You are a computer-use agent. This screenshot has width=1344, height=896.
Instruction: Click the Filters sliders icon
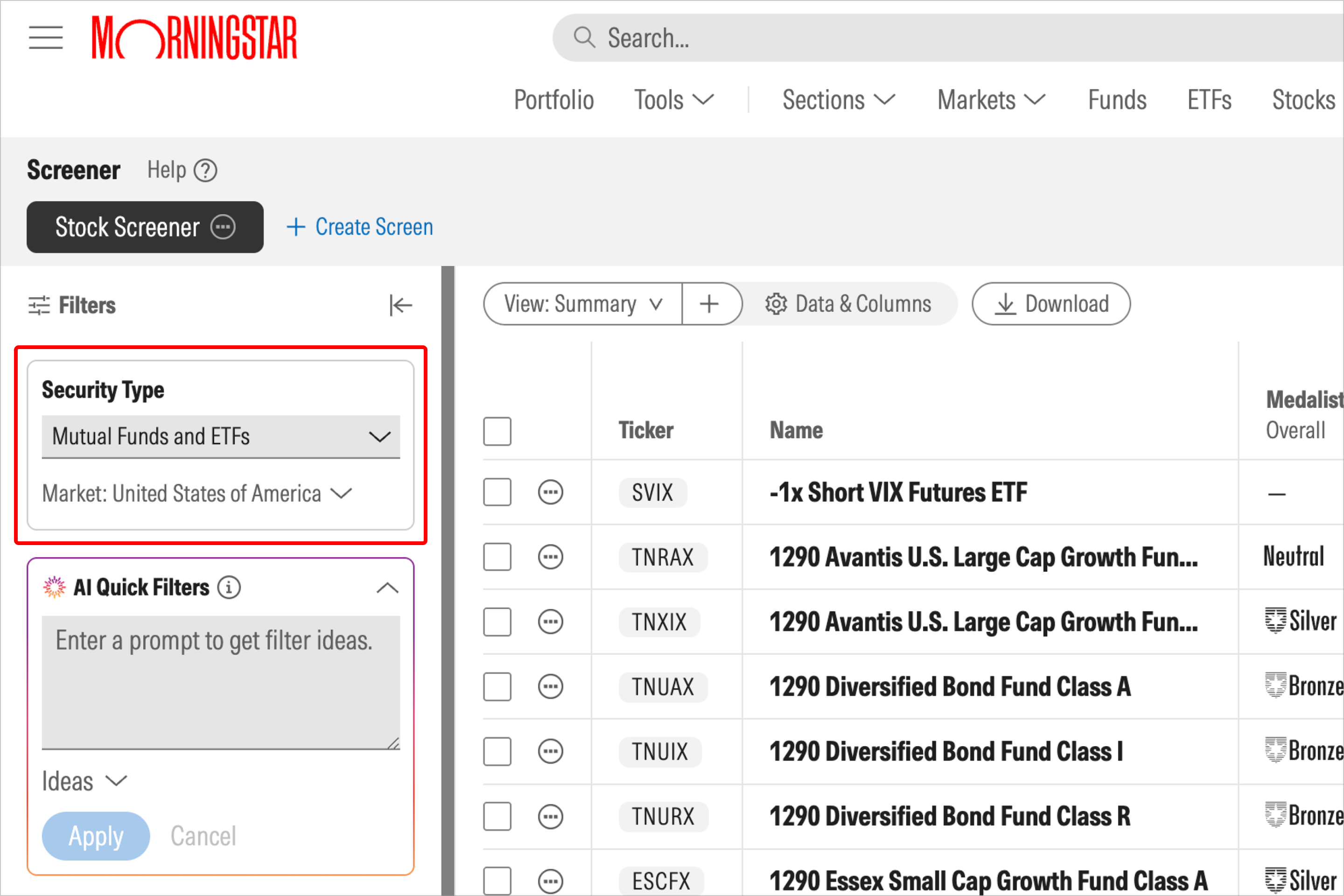(39, 305)
